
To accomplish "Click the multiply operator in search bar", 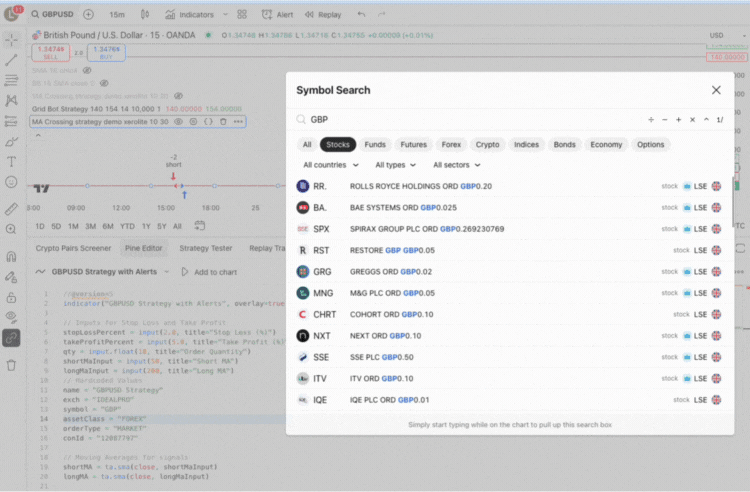I will [x=692, y=120].
